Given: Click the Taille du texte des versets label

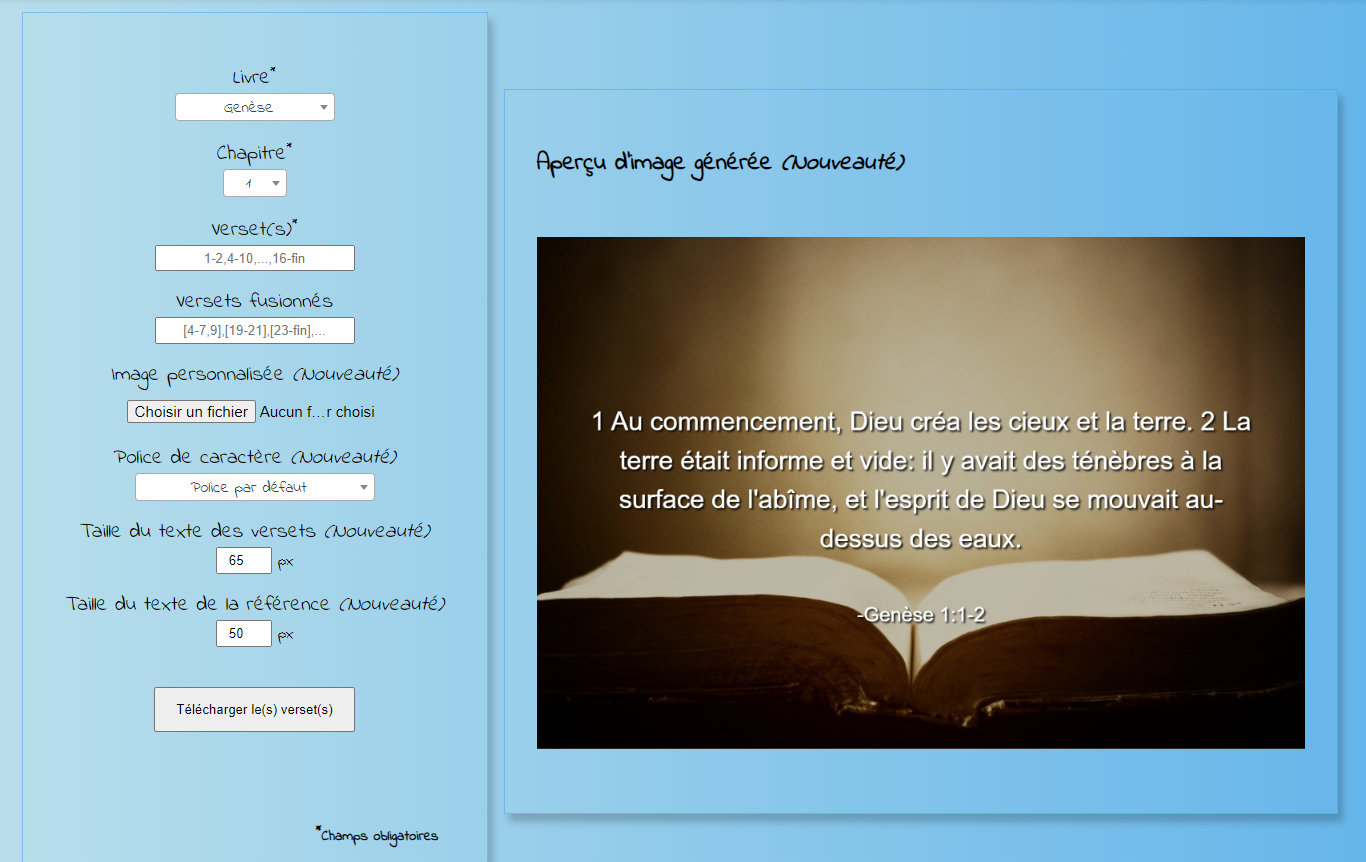Looking at the screenshot, I should coord(255,531).
